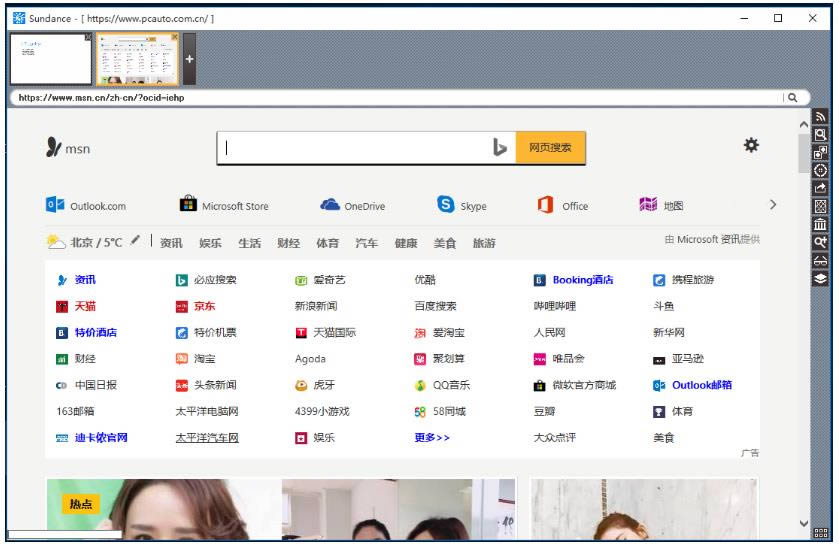839x545 pixels.
Task: Click the glasses icon in sidebar
Action: pos(821,260)
